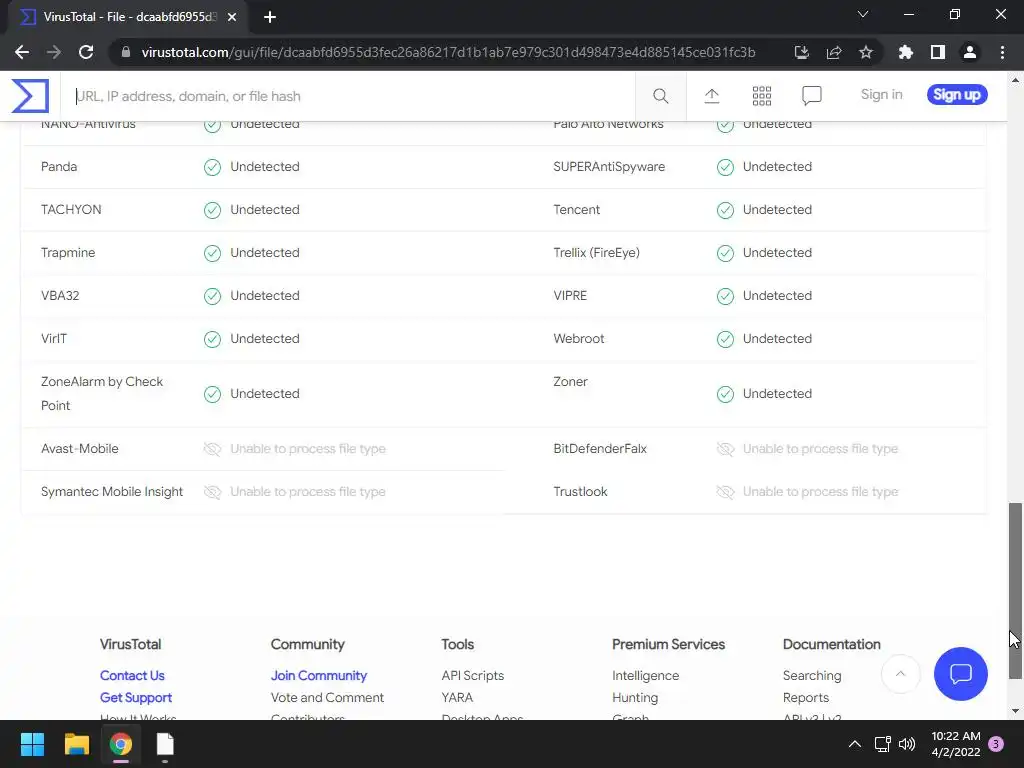1024x768 pixels.
Task: Reload the page in Chrome
Action: 86,52
